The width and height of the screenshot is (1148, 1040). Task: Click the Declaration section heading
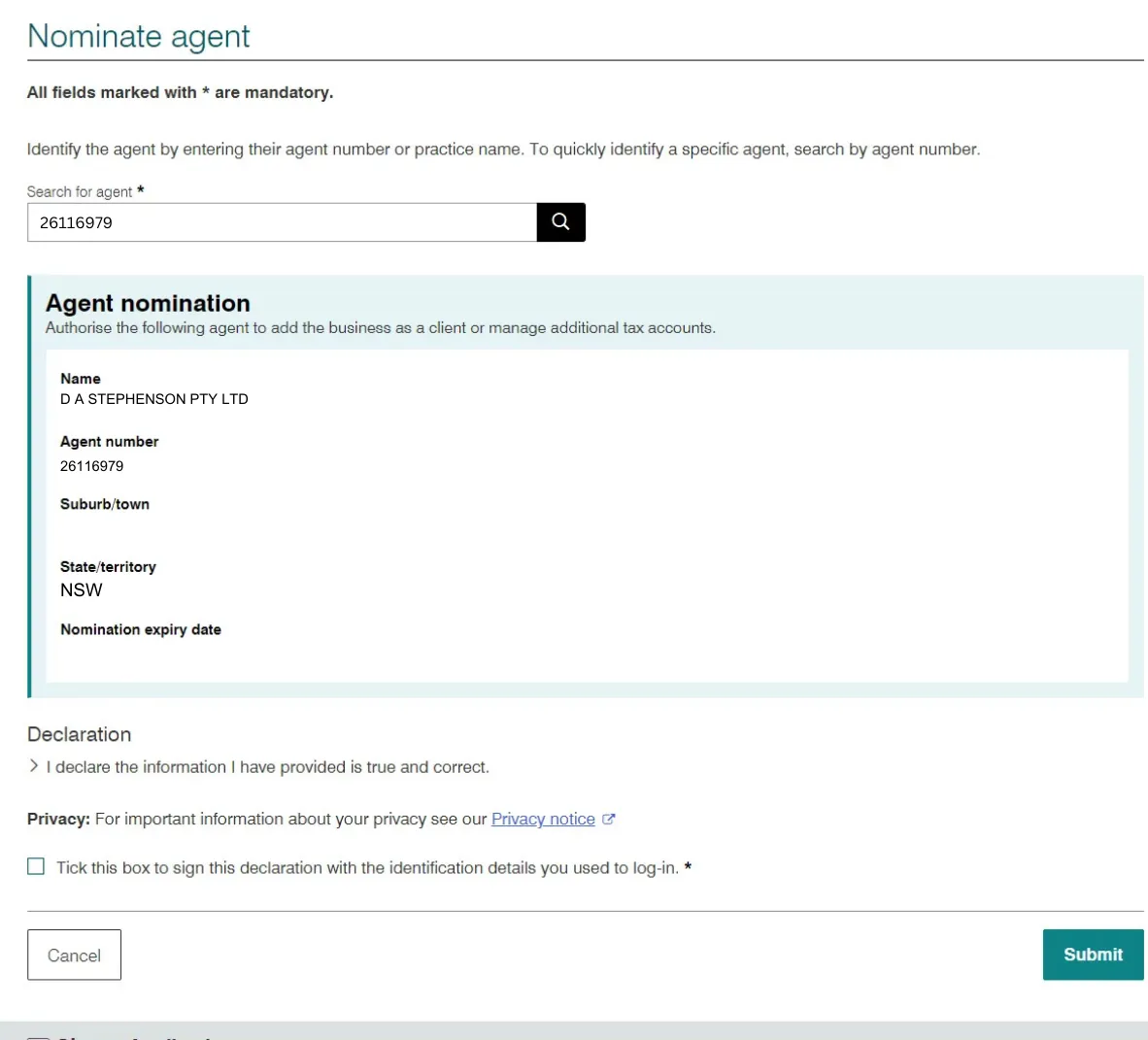click(x=79, y=734)
